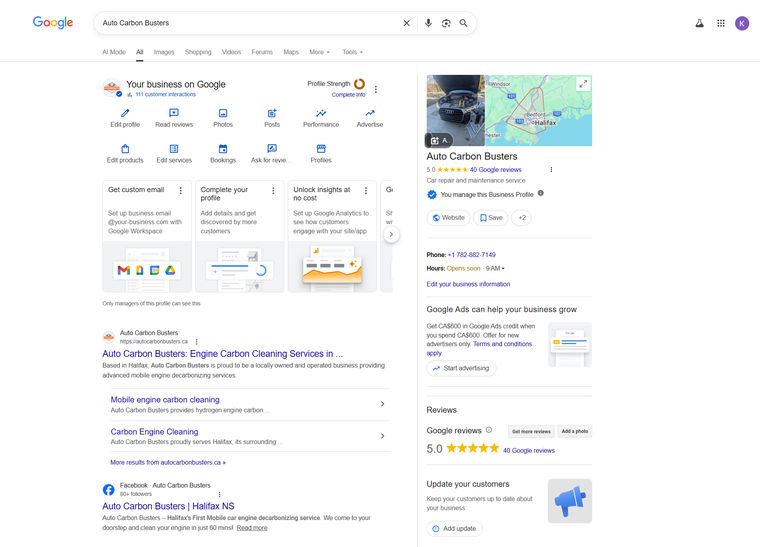This screenshot has width=760, height=547.
Task: Click the Website button
Action: pyautogui.click(x=448, y=218)
